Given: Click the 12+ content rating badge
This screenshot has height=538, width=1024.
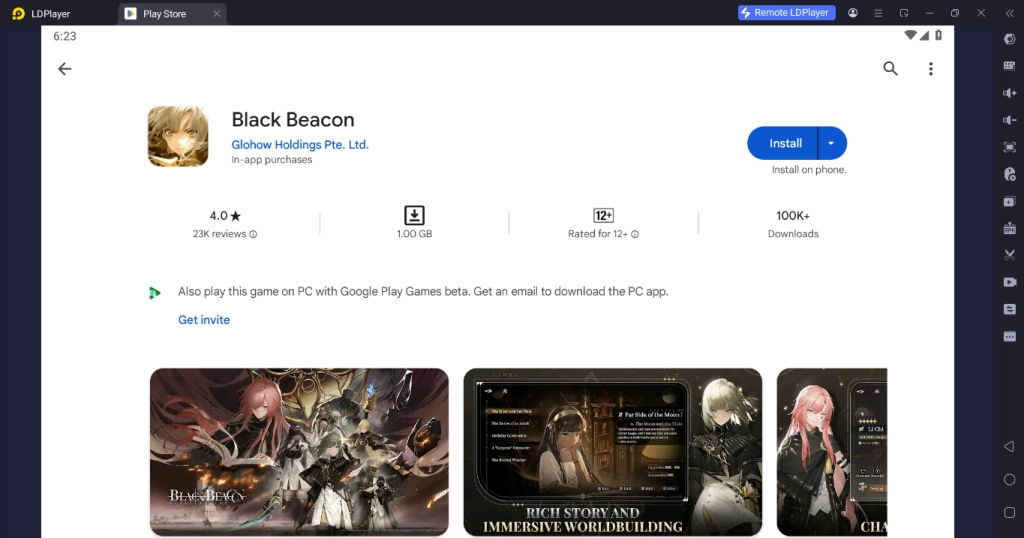Looking at the screenshot, I should [x=603, y=215].
